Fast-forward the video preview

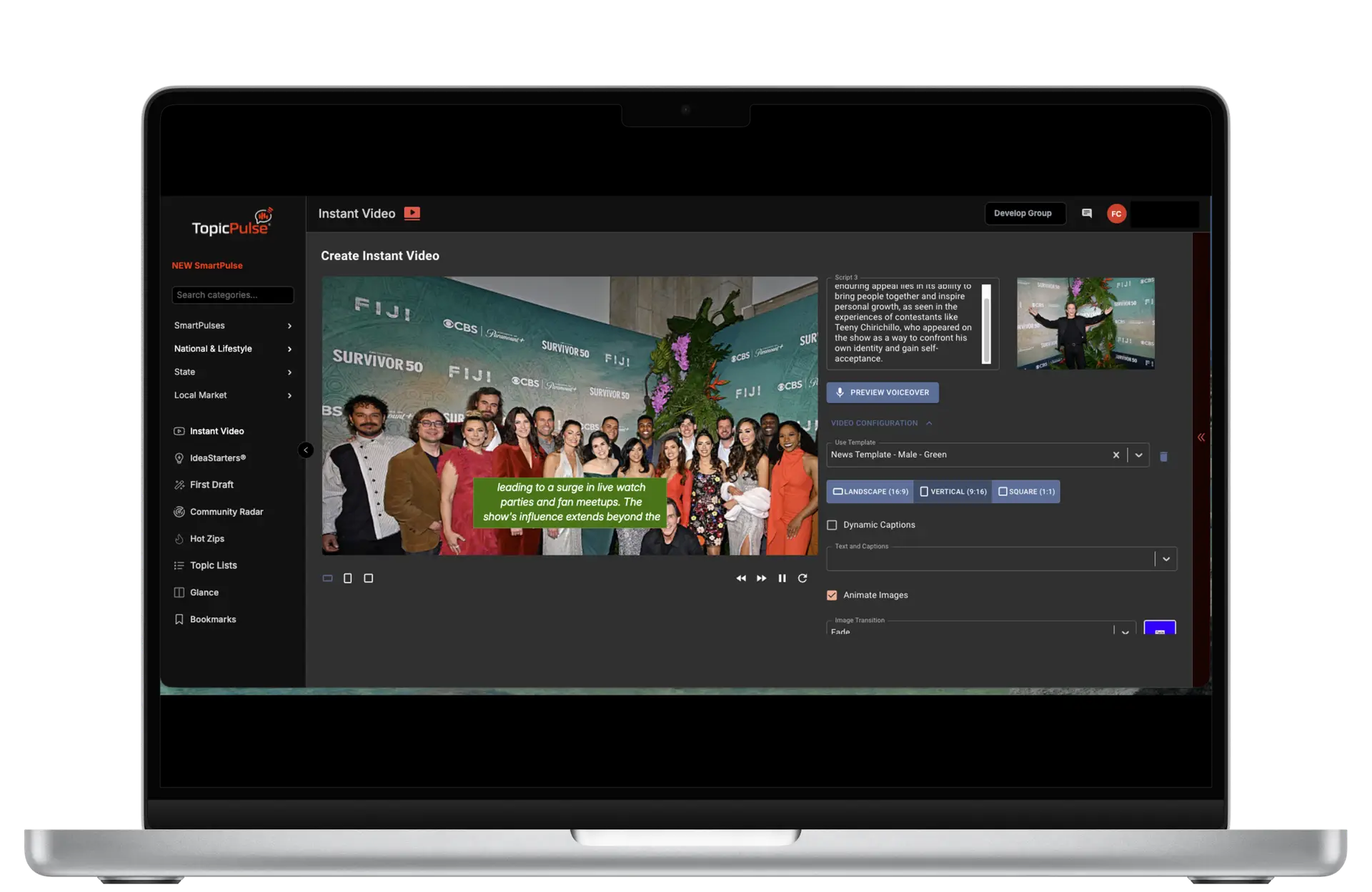(x=762, y=578)
